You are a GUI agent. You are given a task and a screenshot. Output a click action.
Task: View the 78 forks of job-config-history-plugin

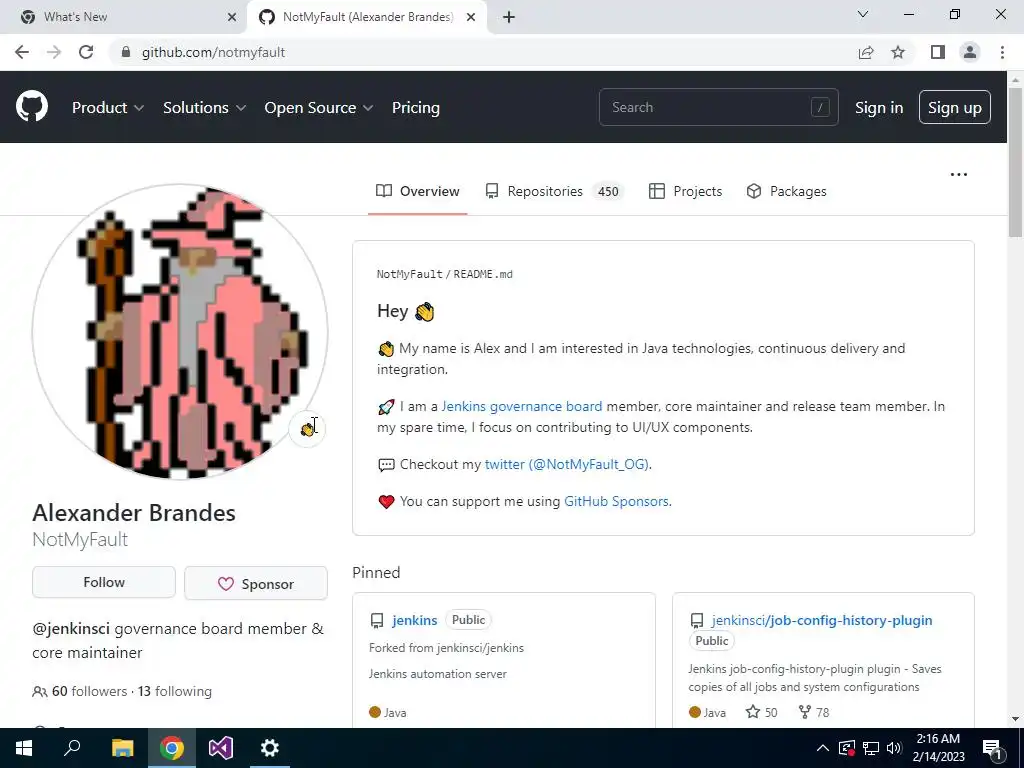click(814, 712)
